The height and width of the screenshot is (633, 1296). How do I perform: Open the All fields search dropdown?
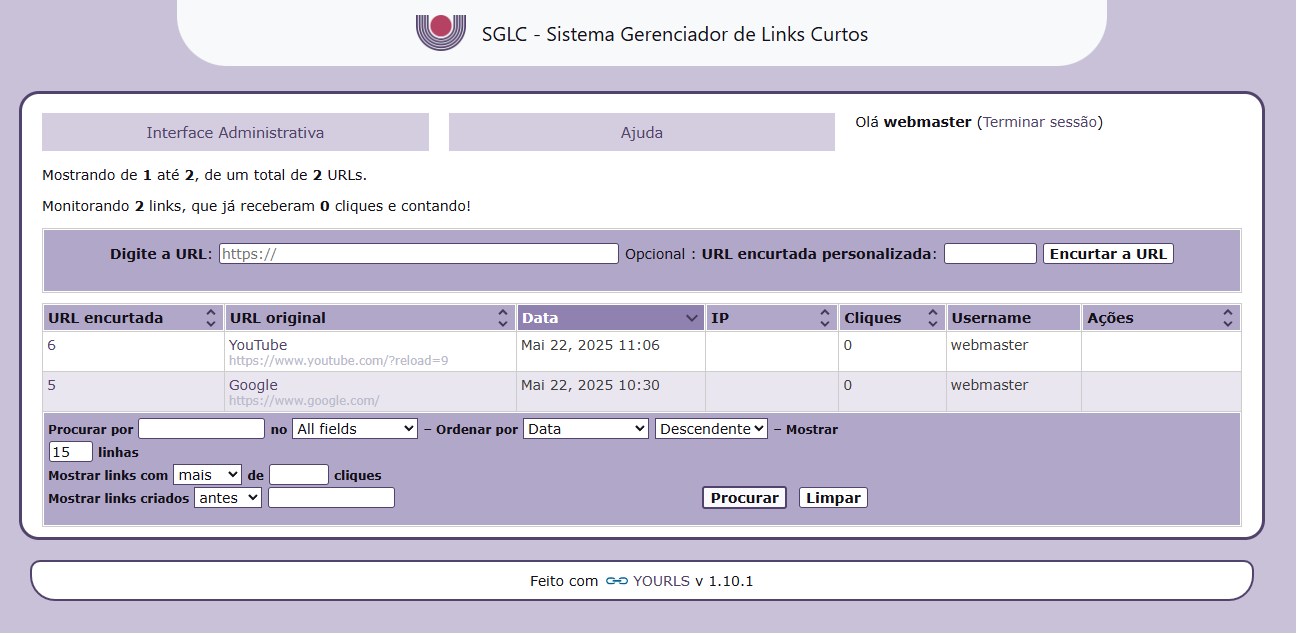coord(354,428)
